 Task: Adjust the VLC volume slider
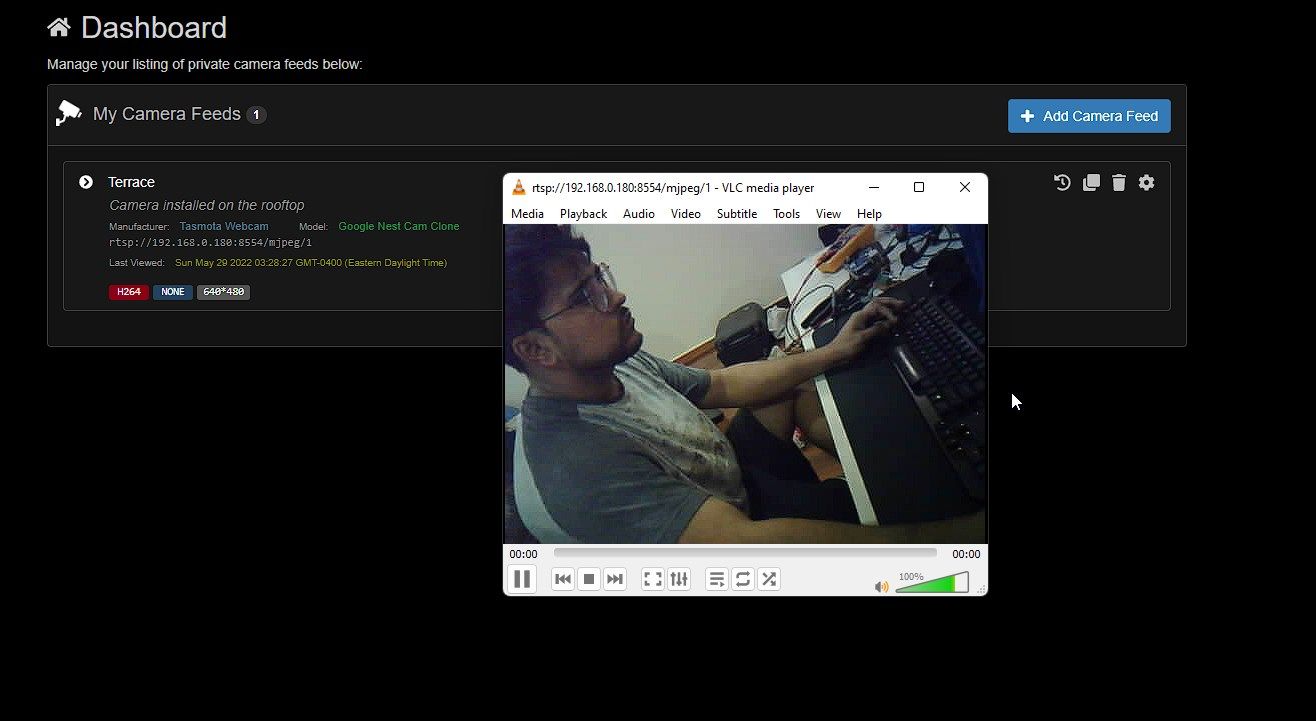pyautogui.click(x=931, y=584)
